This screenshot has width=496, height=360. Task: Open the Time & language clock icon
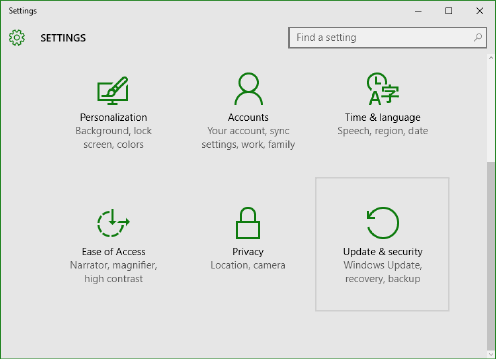click(383, 89)
